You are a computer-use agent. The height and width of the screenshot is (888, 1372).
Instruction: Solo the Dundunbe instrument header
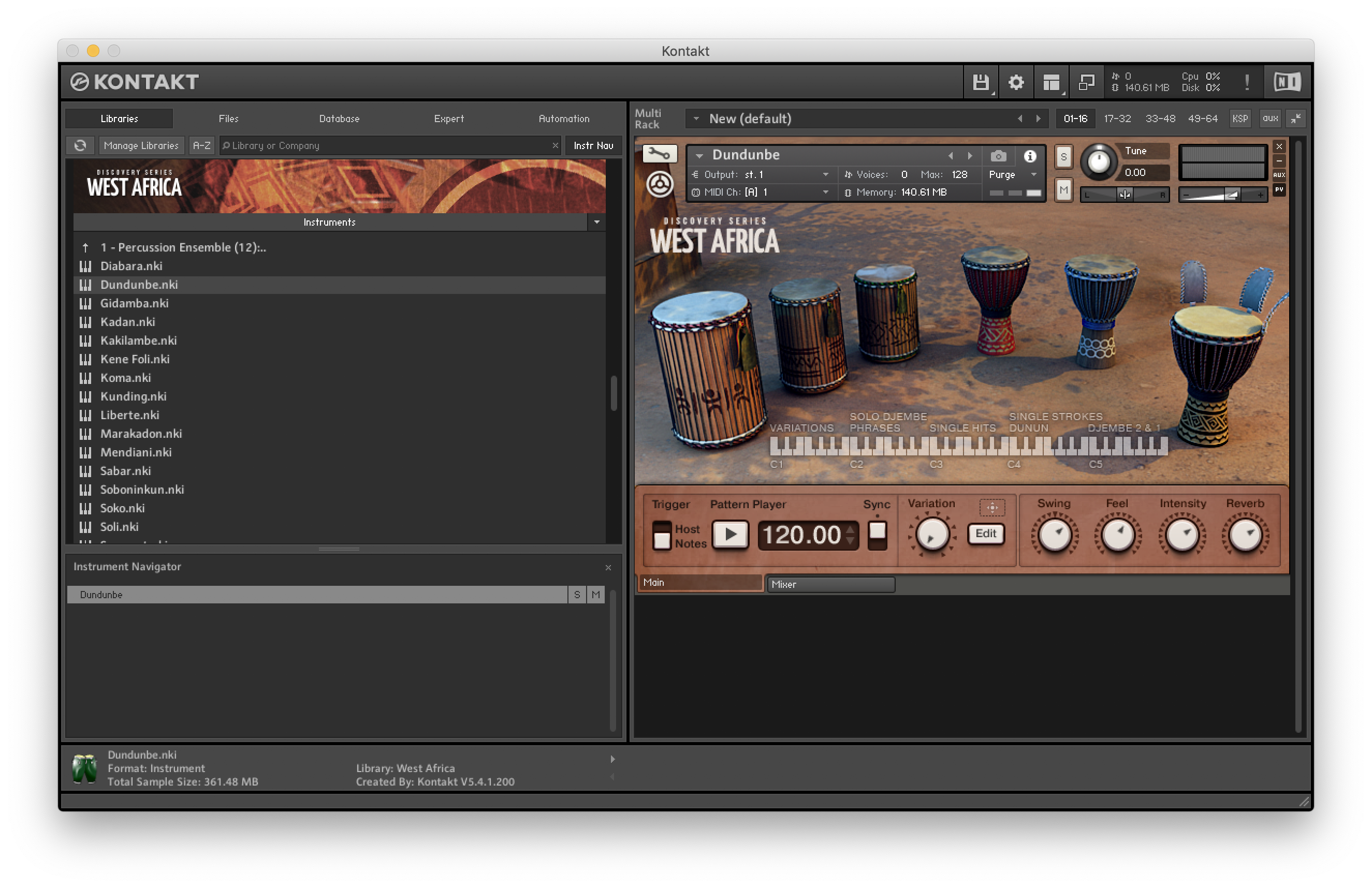click(1063, 157)
